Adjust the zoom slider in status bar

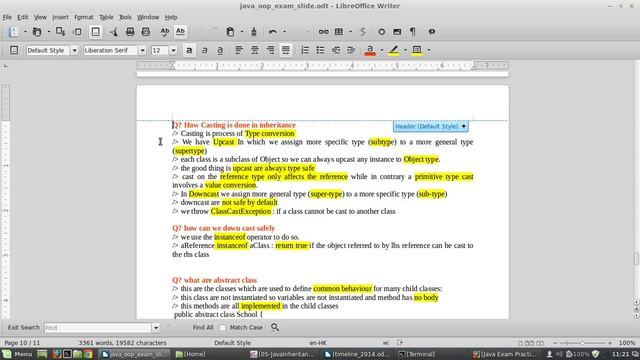point(582,343)
